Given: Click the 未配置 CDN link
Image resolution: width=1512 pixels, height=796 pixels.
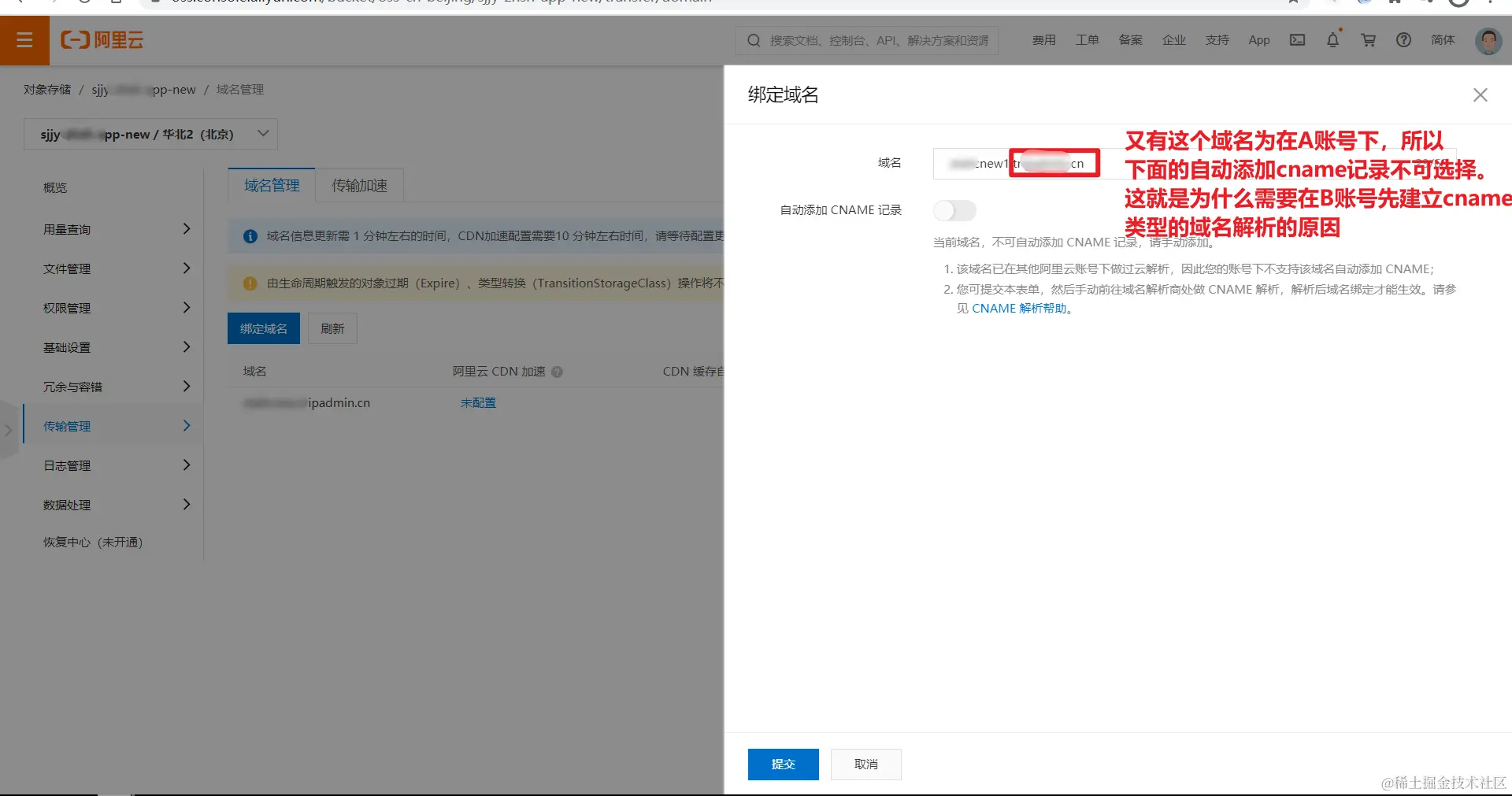Looking at the screenshot, I should point(478,403).
